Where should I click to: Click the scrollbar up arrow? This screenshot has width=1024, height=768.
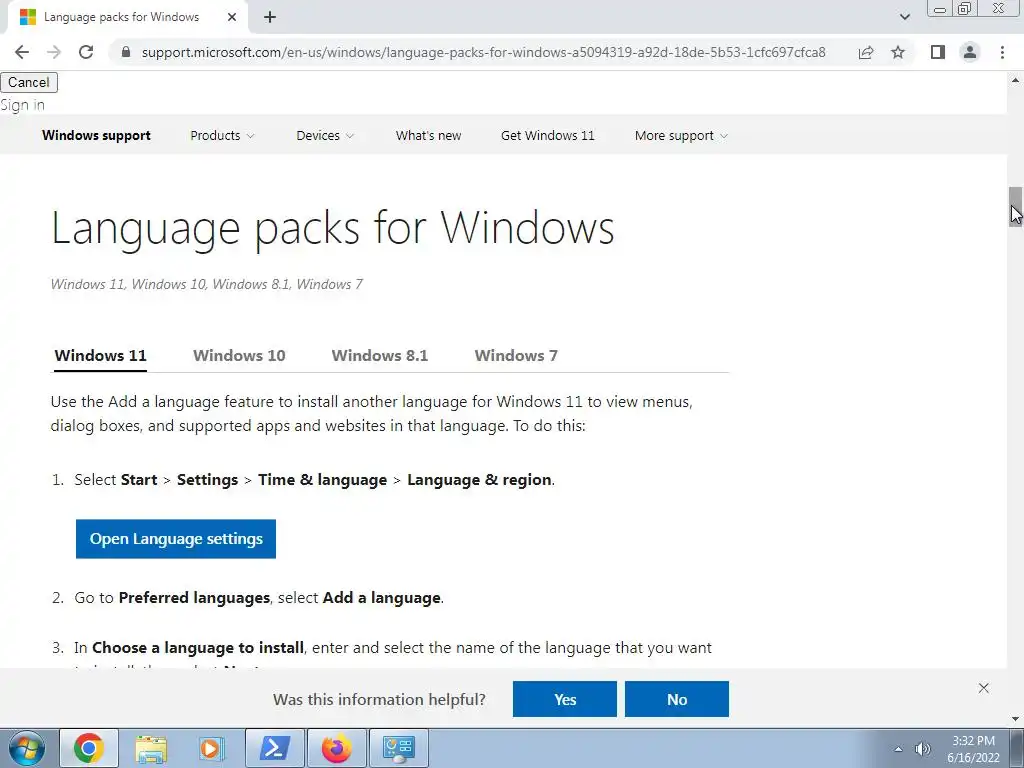1015,81
